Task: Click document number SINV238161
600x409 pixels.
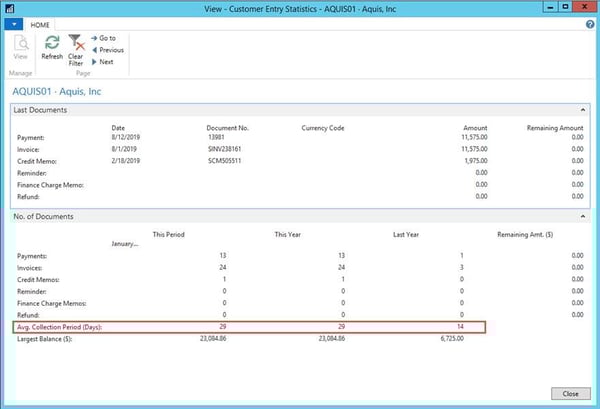Action: [x=225, y=149]
